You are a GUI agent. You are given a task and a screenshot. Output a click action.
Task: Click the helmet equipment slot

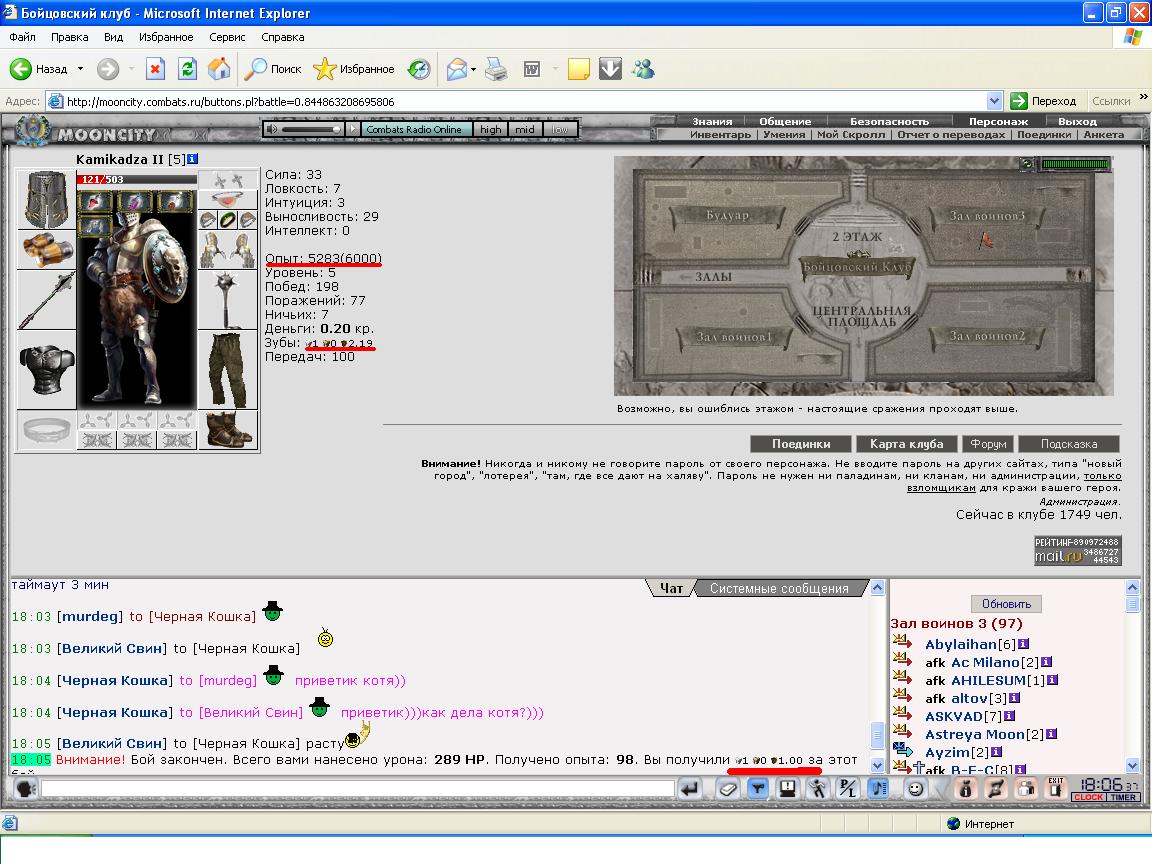tap(46, 199)
